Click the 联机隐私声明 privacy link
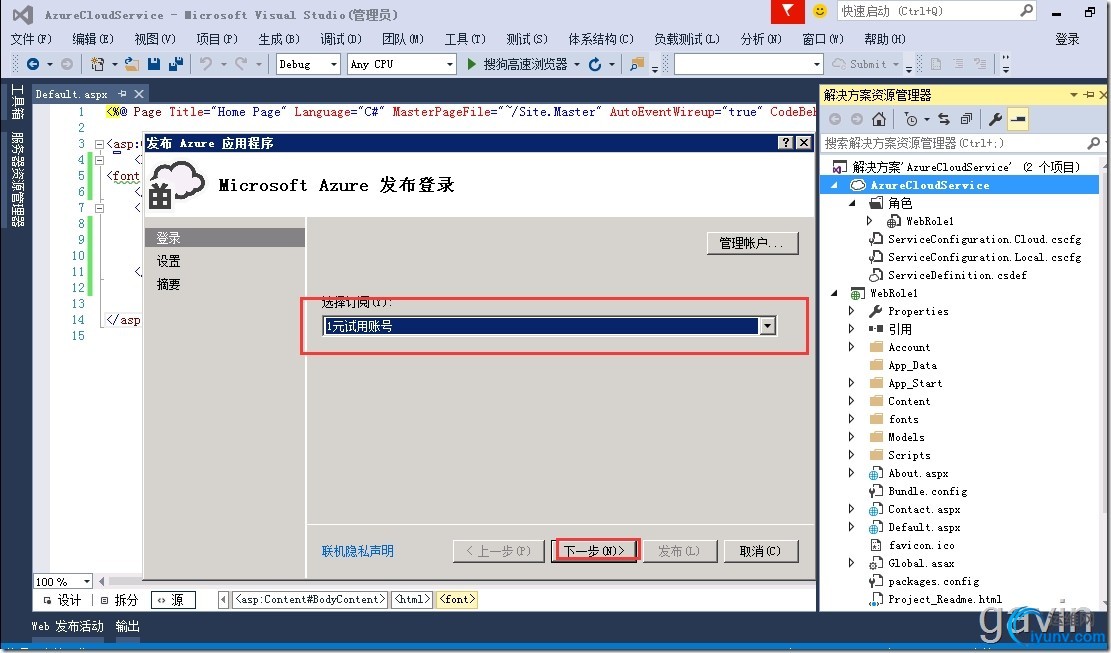Viewport: 1111px width, 653px height. [x=358, y=551]
